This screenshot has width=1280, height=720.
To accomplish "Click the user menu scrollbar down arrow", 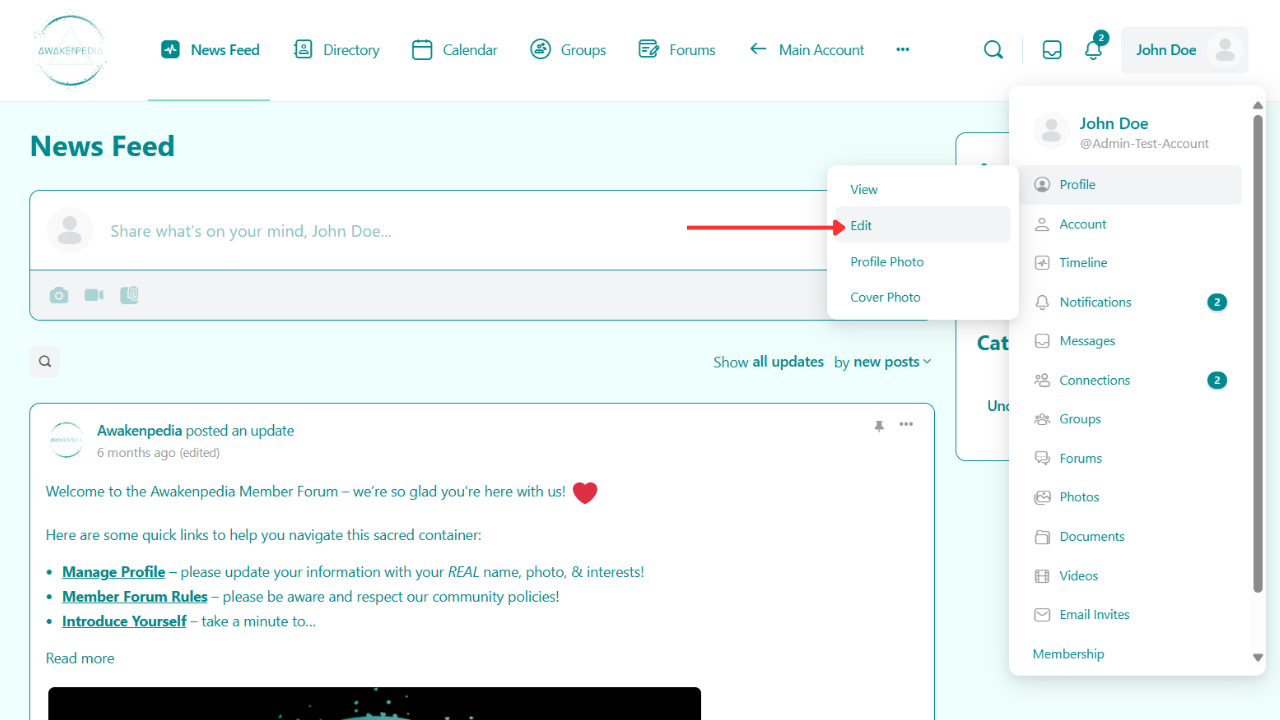I will click(x=1258, y=657).
